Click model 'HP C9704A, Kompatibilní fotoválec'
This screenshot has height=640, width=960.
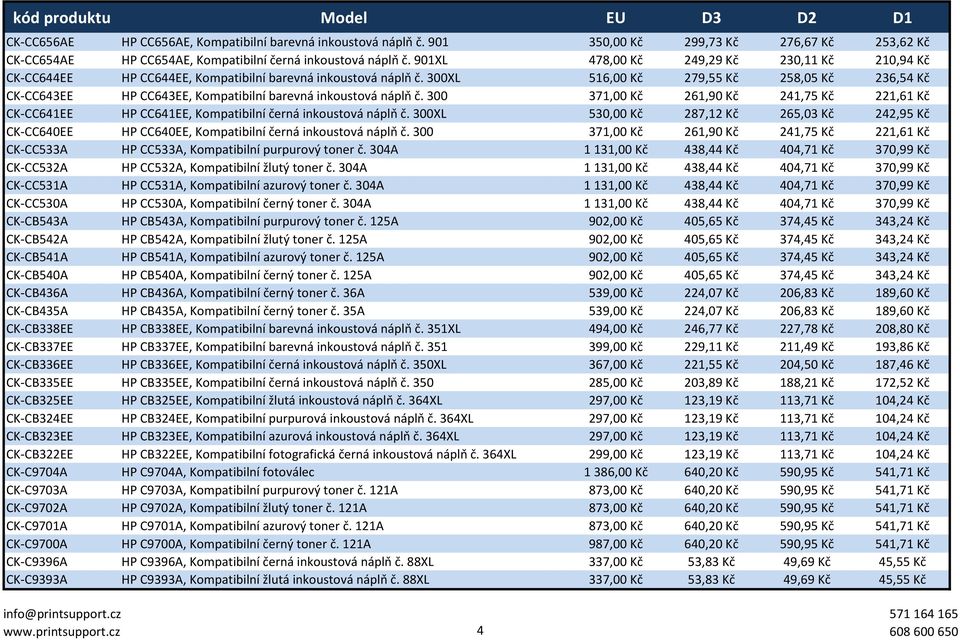click(218, 472)
